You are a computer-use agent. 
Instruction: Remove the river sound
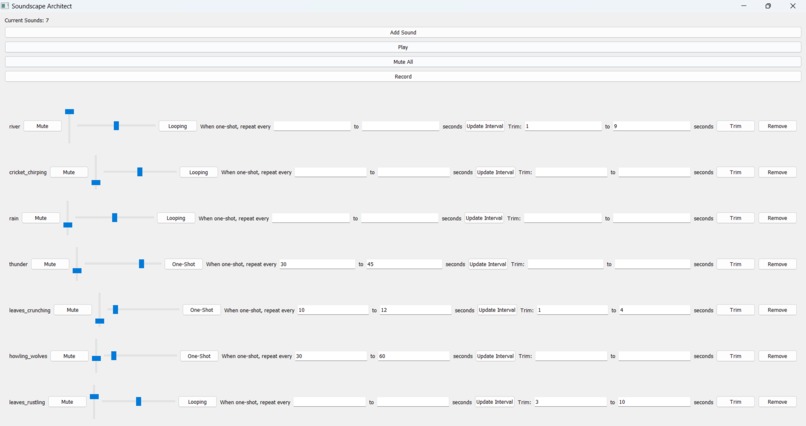[x=777, y=126]
